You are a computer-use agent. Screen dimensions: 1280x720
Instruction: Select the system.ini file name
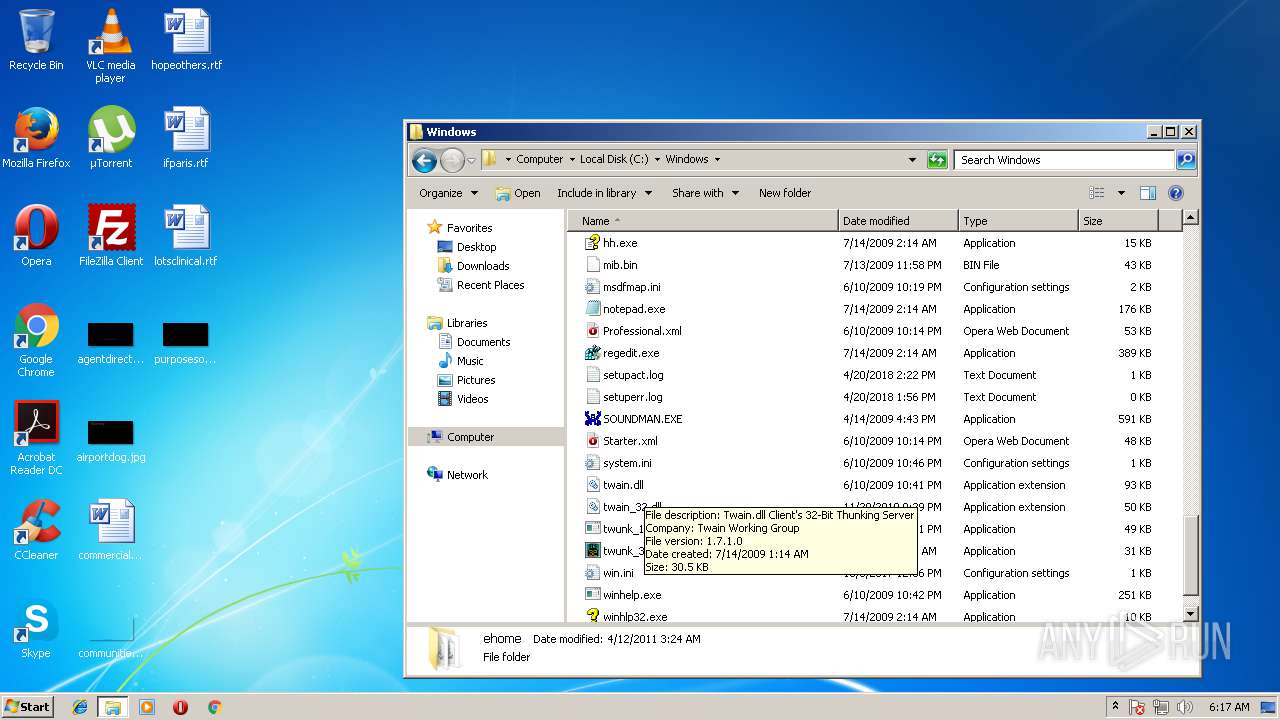pos(627,463)
